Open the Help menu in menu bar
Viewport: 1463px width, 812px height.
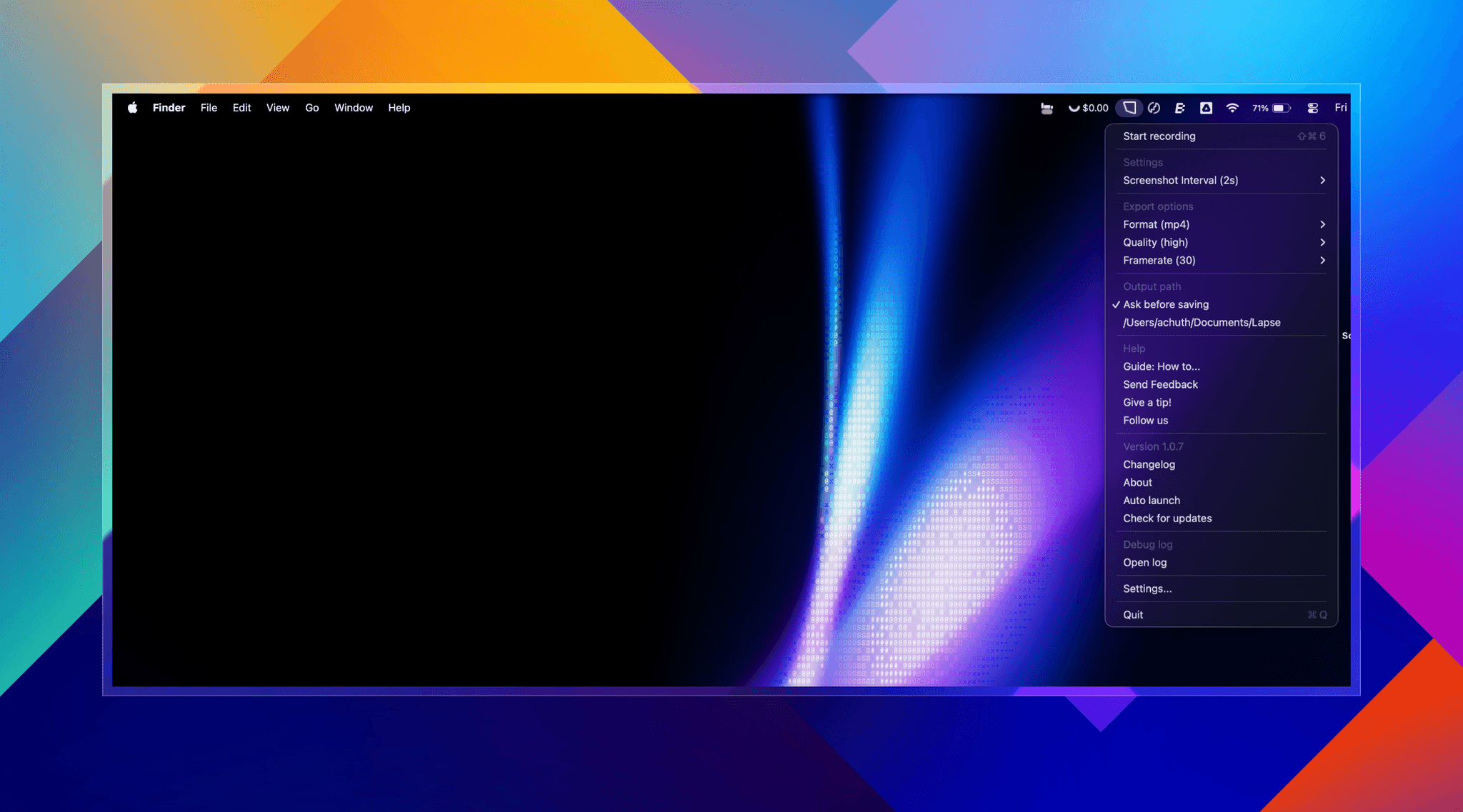click(399, 108)
